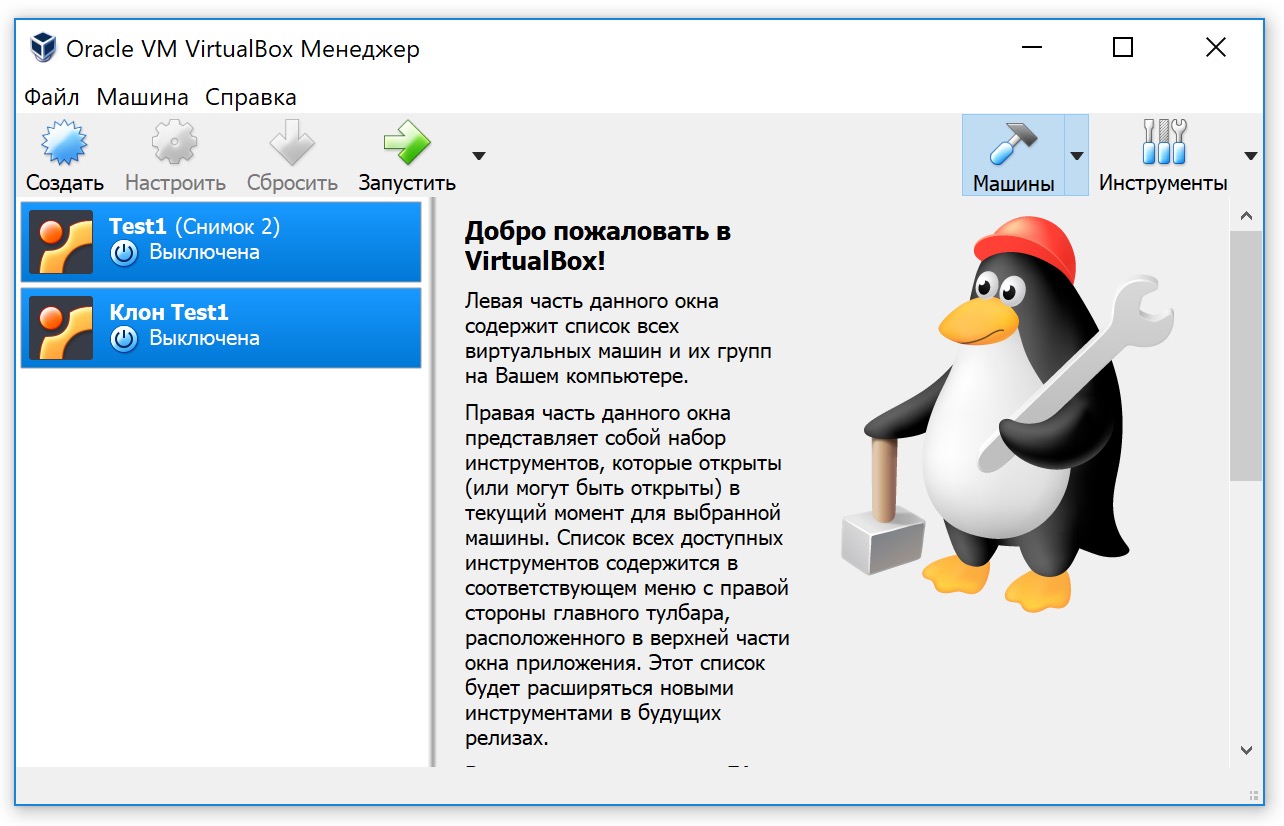Screen dimensions: 1284x826
Task: Open the Справка menu
Action: (251, 97)
